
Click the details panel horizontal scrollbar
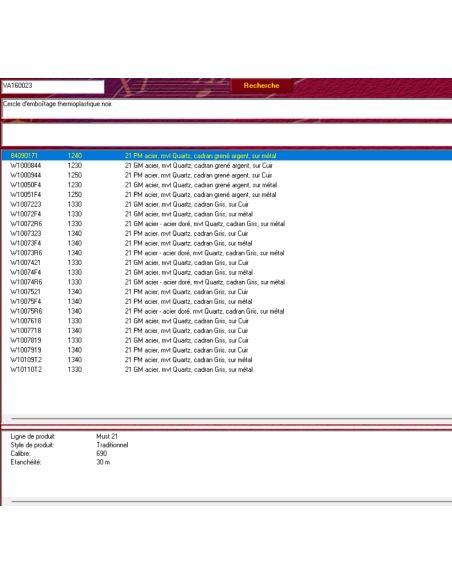point(227,501)
